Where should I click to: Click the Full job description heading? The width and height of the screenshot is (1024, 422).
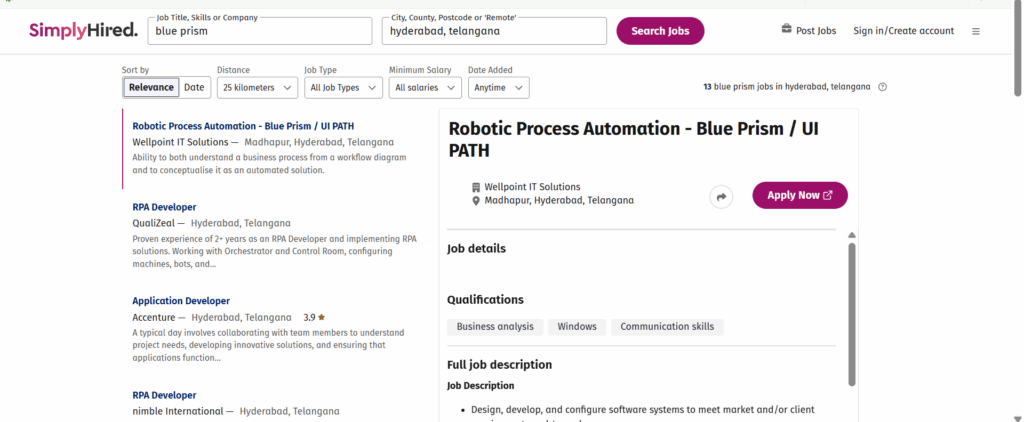(x=500, y=365)
